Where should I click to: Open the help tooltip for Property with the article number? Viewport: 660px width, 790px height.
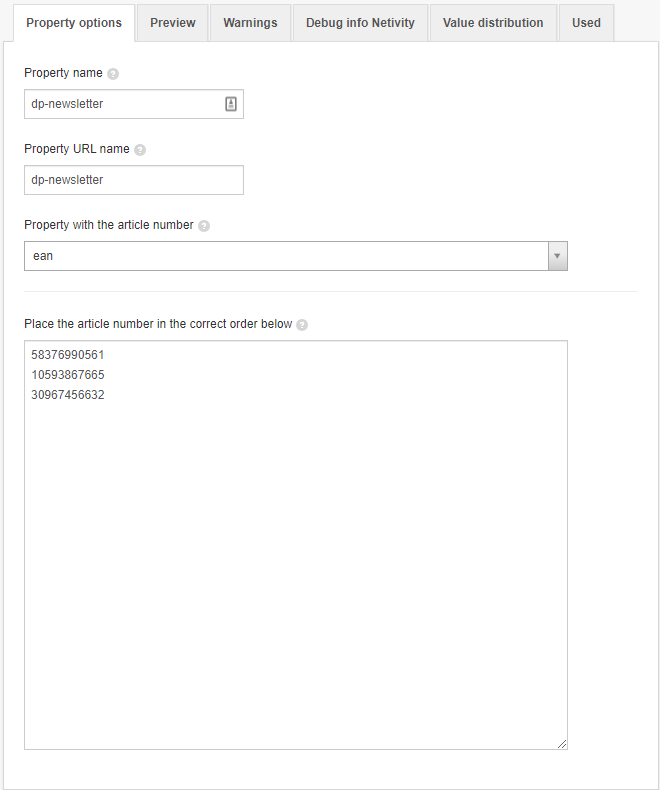[204, 226]
